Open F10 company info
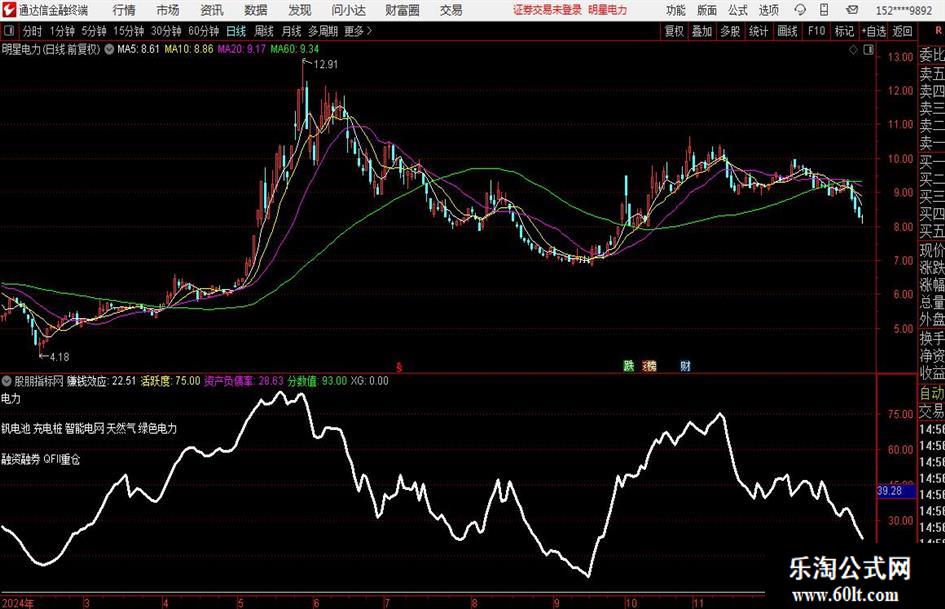 click(x=816, y=31)
